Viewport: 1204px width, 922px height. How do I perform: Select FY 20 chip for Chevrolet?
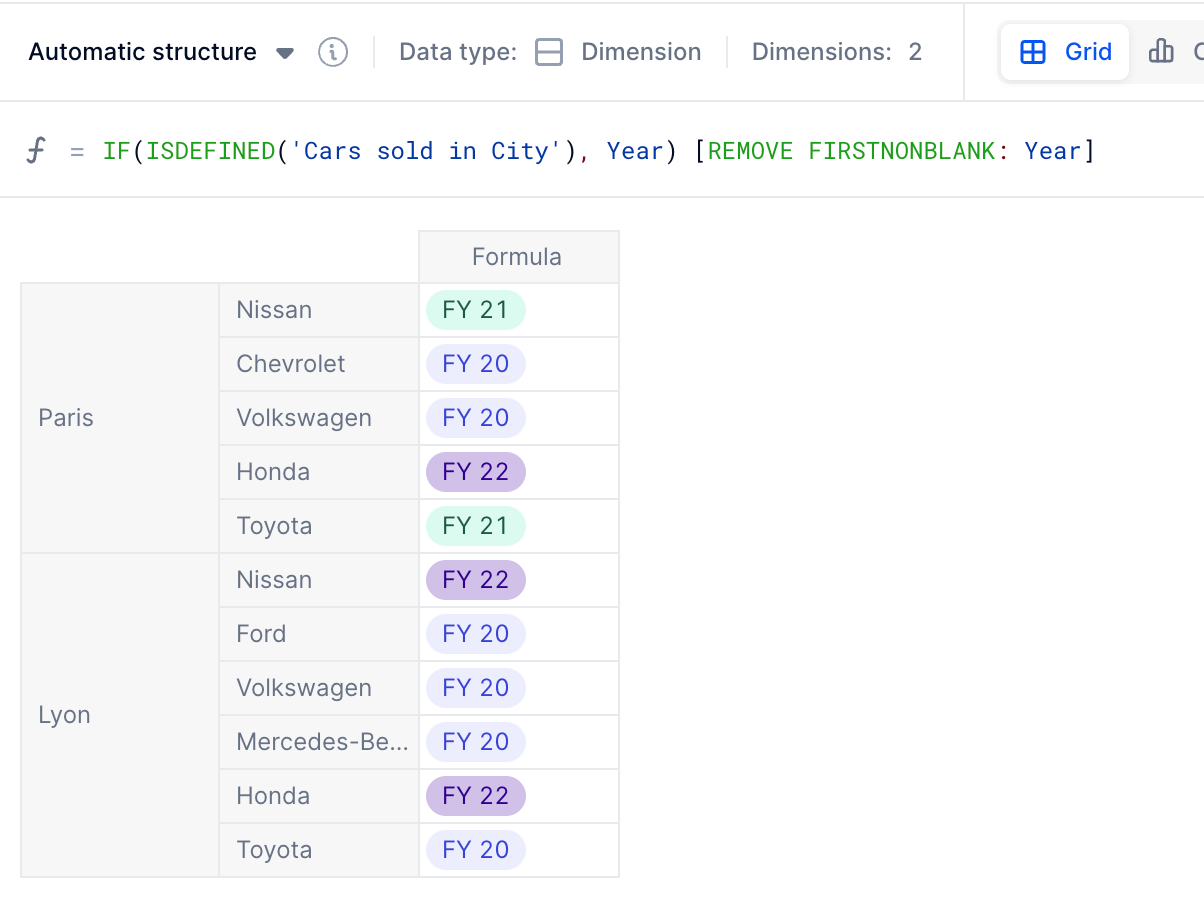click(x=476, y=364)
